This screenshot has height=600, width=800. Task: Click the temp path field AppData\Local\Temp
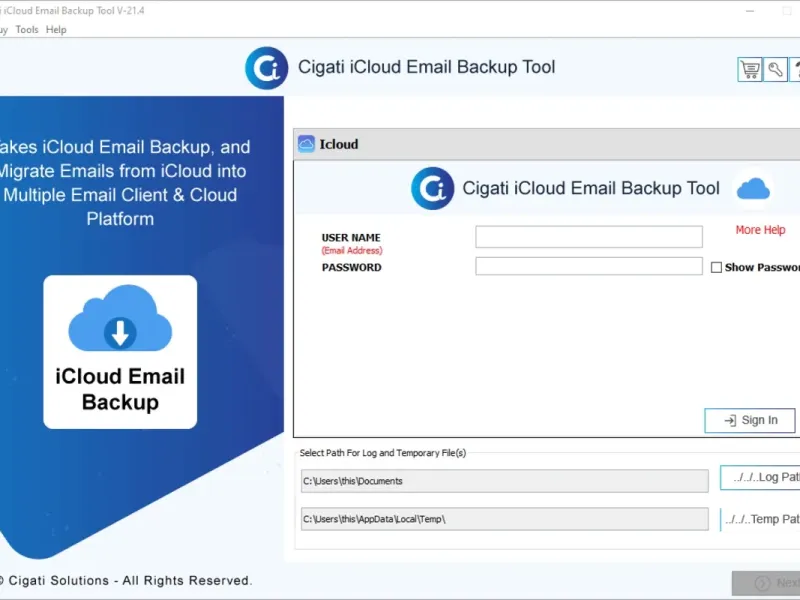[x=505, y=519]
